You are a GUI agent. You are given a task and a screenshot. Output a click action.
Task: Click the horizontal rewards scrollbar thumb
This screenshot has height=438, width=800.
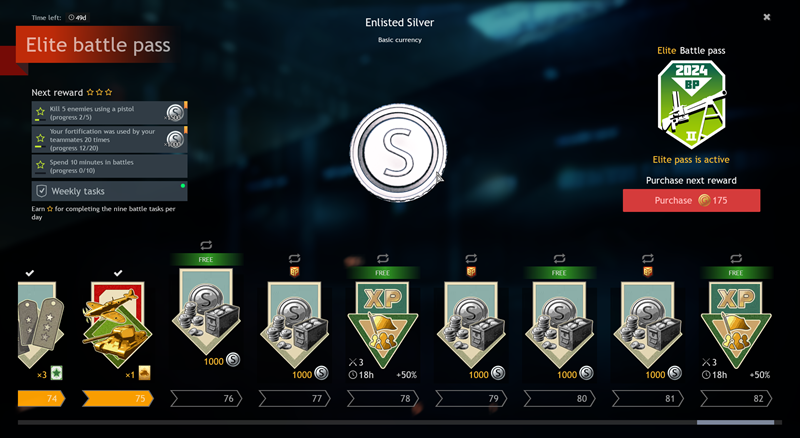click(x=735, y=422)
